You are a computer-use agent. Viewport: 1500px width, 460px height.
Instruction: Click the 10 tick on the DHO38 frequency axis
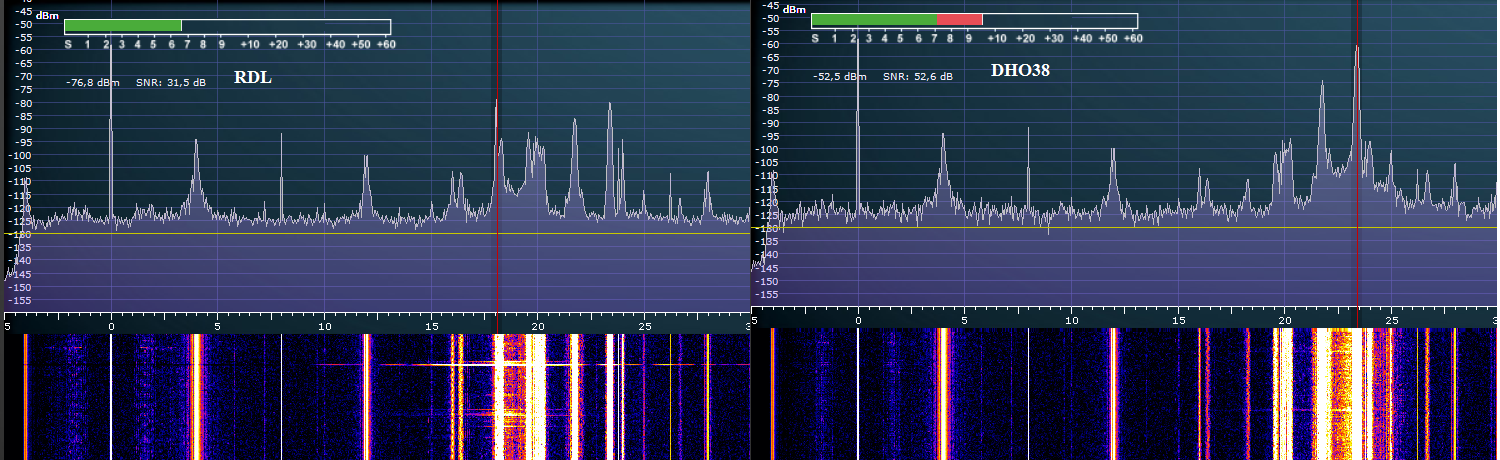point(1072,321)
